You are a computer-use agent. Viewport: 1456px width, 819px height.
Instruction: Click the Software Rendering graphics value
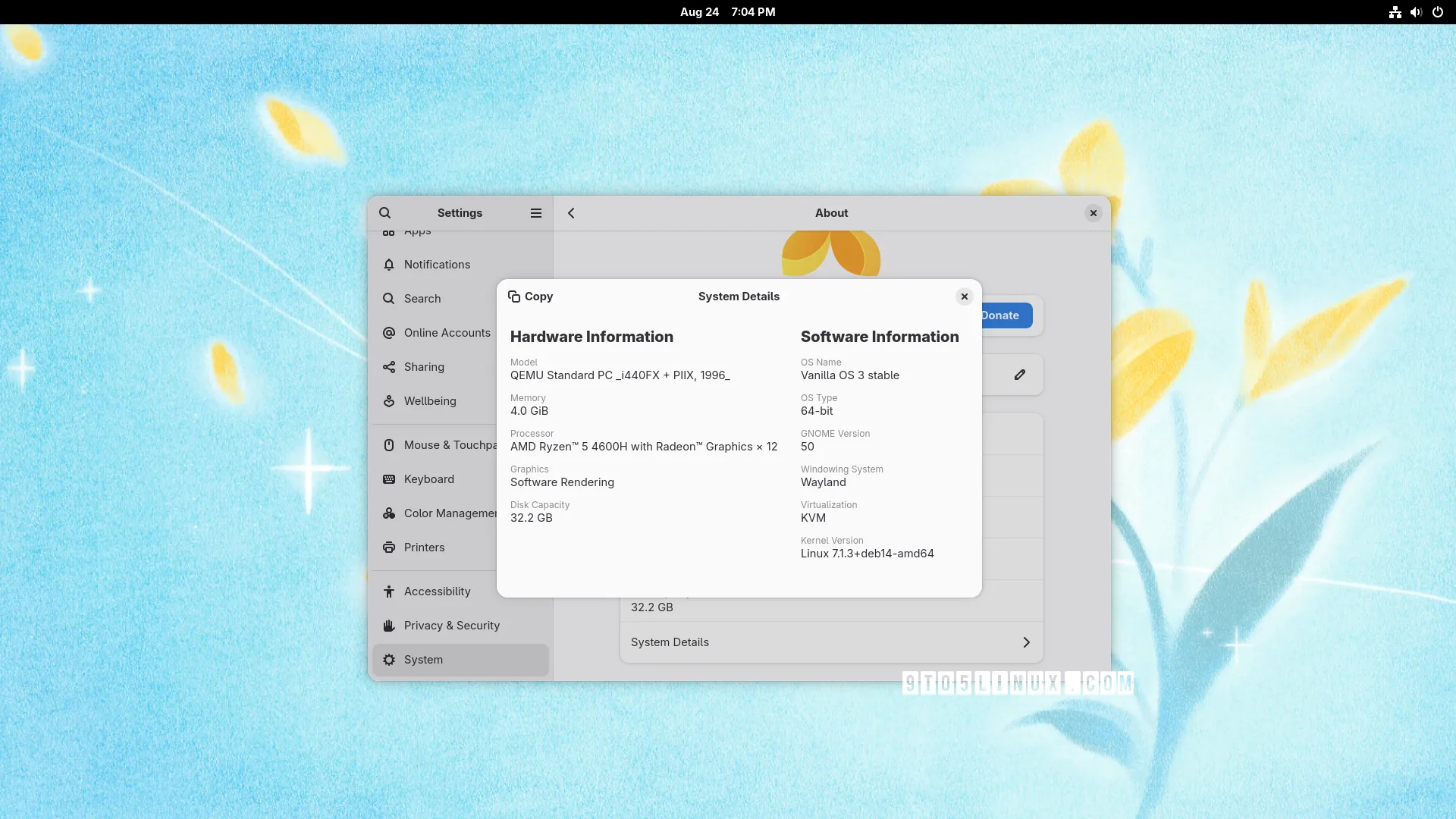pyautogui.click(x=562, y=482)
